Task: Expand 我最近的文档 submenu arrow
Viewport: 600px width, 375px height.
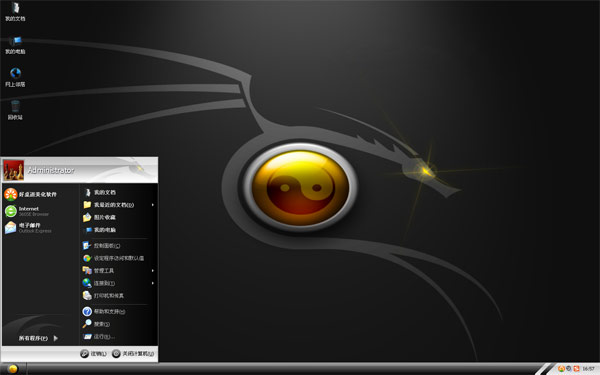Action: coord(153,205)
